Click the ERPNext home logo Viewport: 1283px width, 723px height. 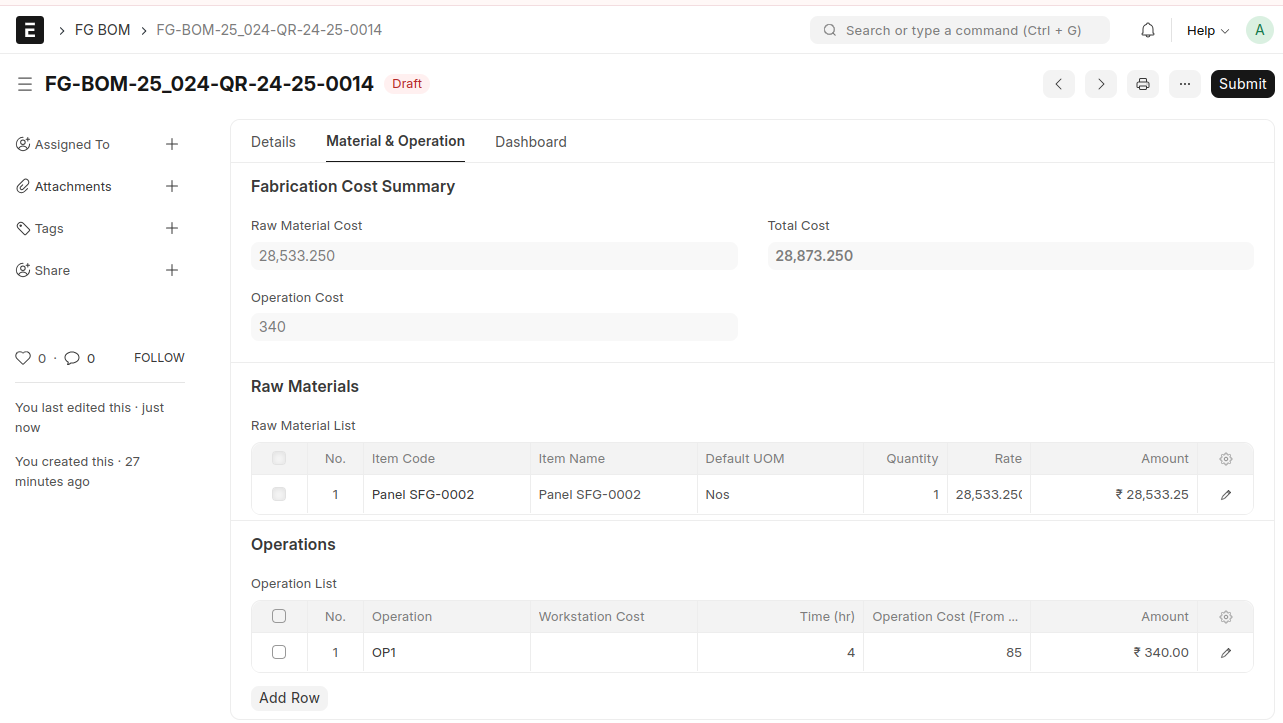pyautogui.click(x=30, y=31)
